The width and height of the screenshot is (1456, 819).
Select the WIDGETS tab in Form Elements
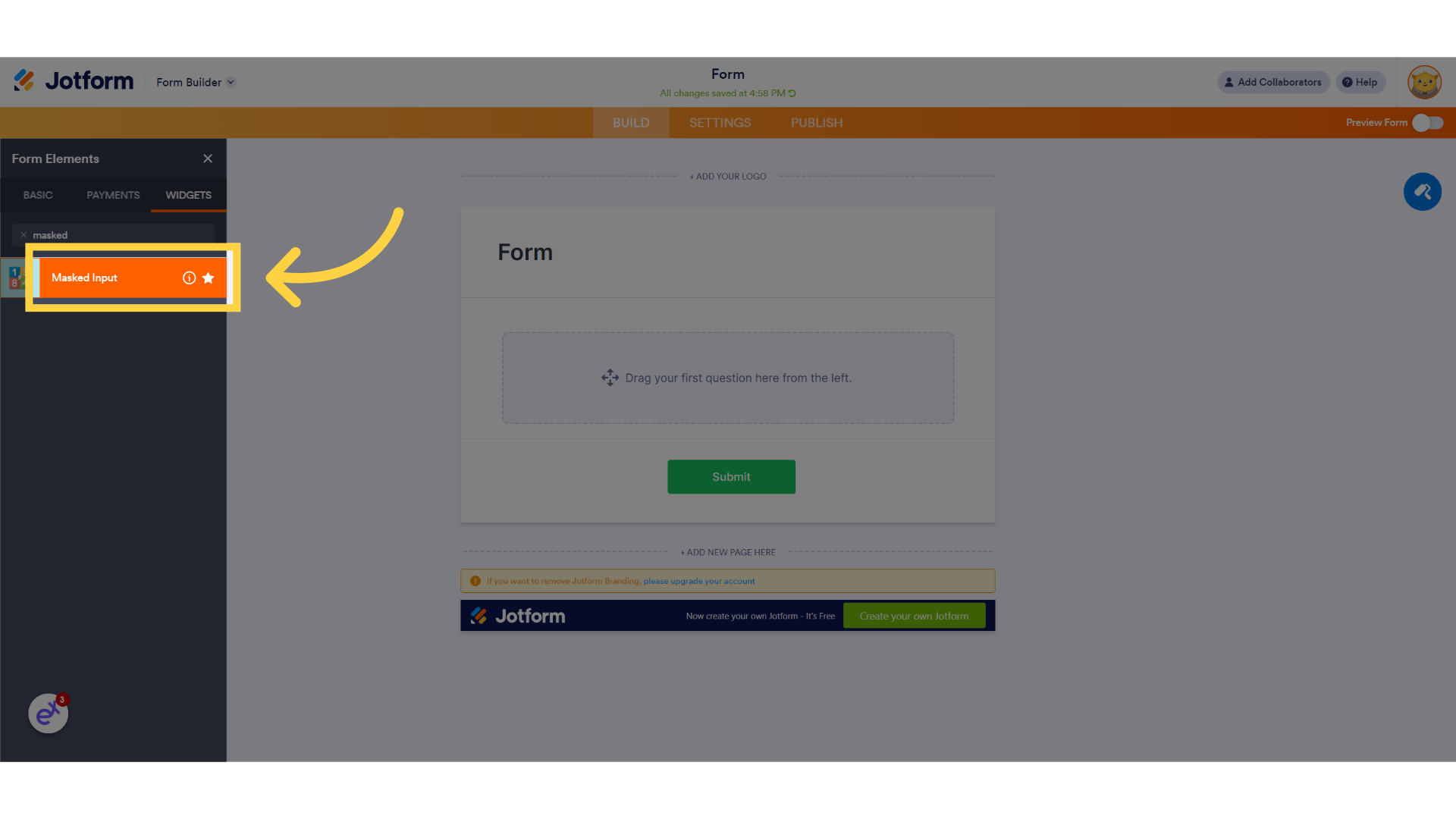click(188, 195)
